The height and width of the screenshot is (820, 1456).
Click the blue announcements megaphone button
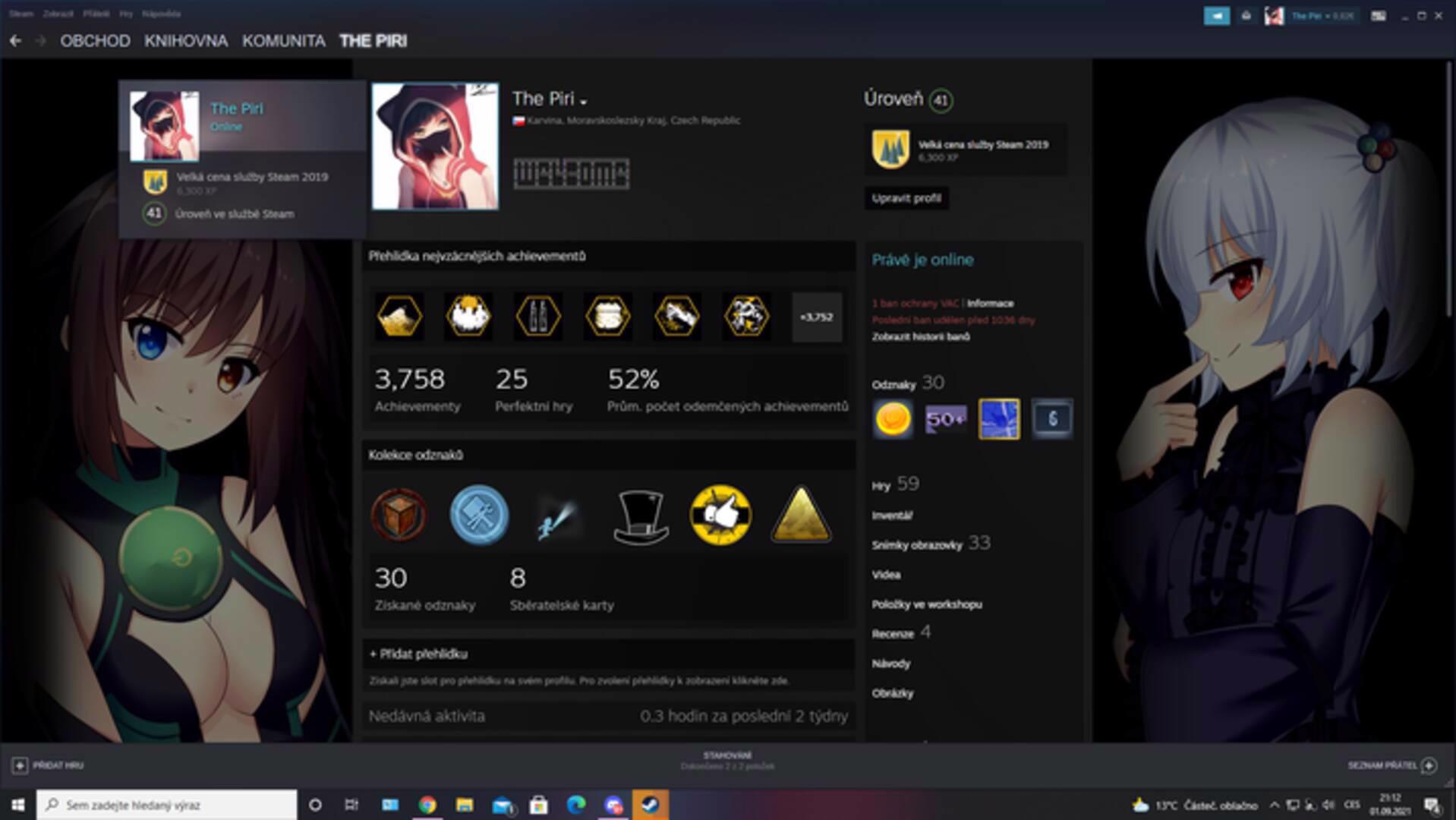[x=1217, y=15]
